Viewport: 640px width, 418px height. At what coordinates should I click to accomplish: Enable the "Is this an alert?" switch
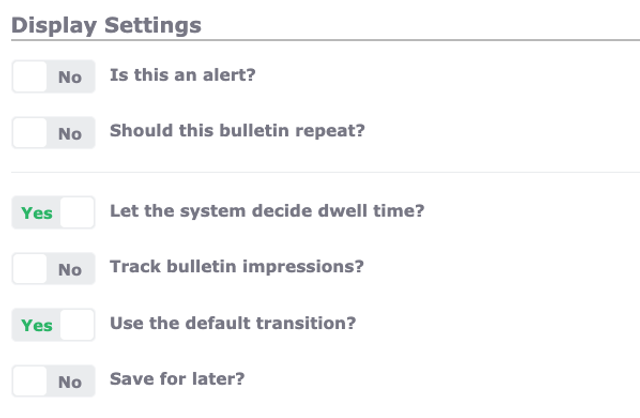pyautogui.click(x=53, y=77)
